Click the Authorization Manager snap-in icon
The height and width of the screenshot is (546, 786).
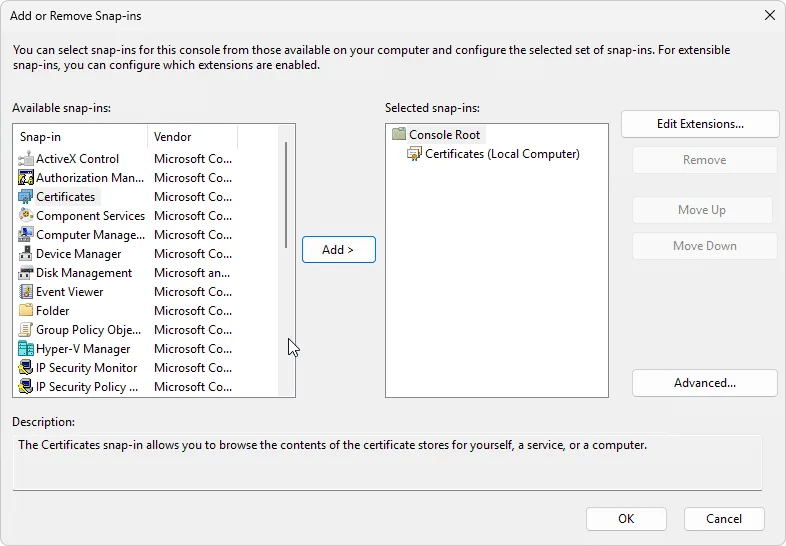26,178
